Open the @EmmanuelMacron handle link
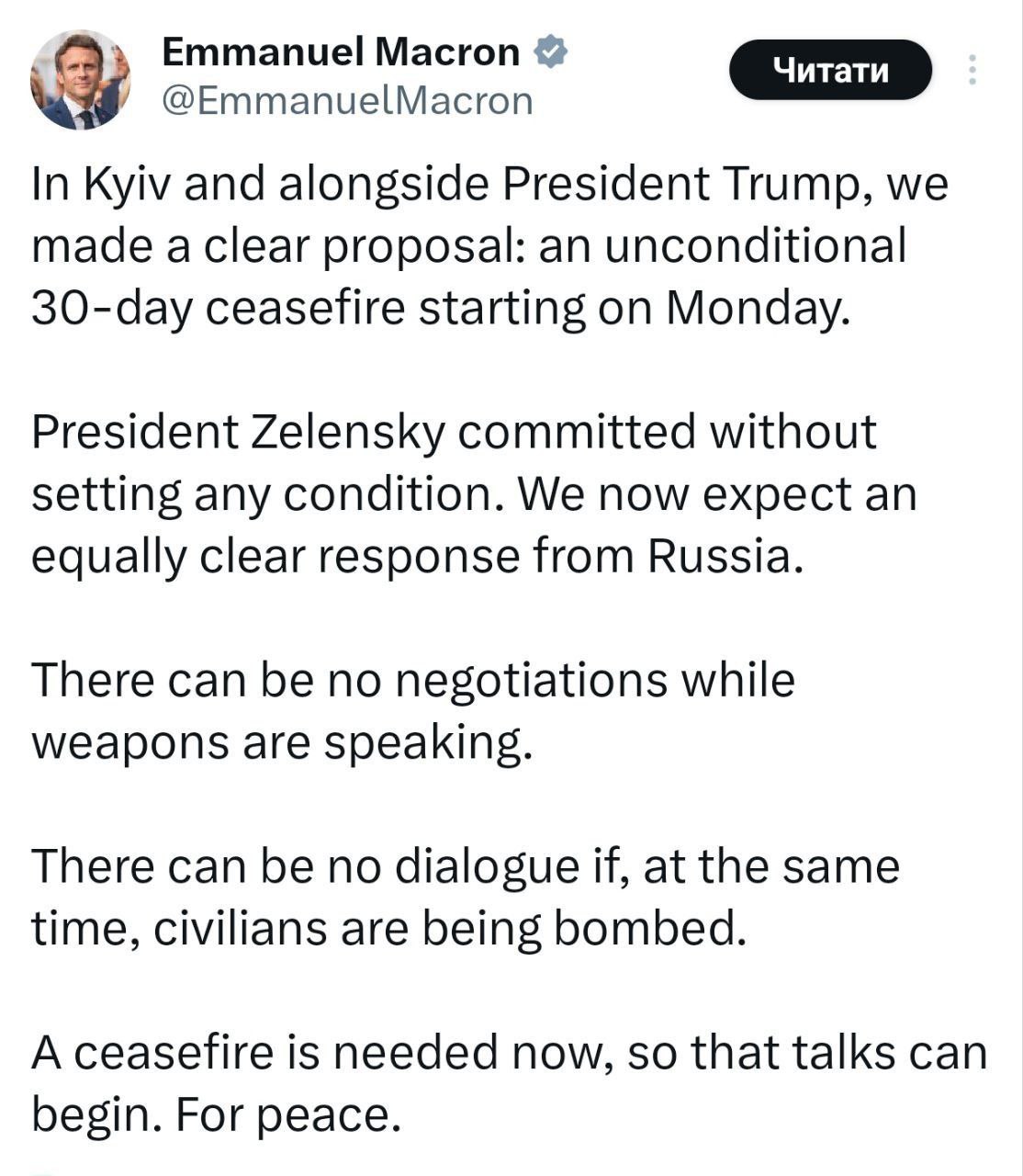 pyautogui.click(x=347, y=101)
